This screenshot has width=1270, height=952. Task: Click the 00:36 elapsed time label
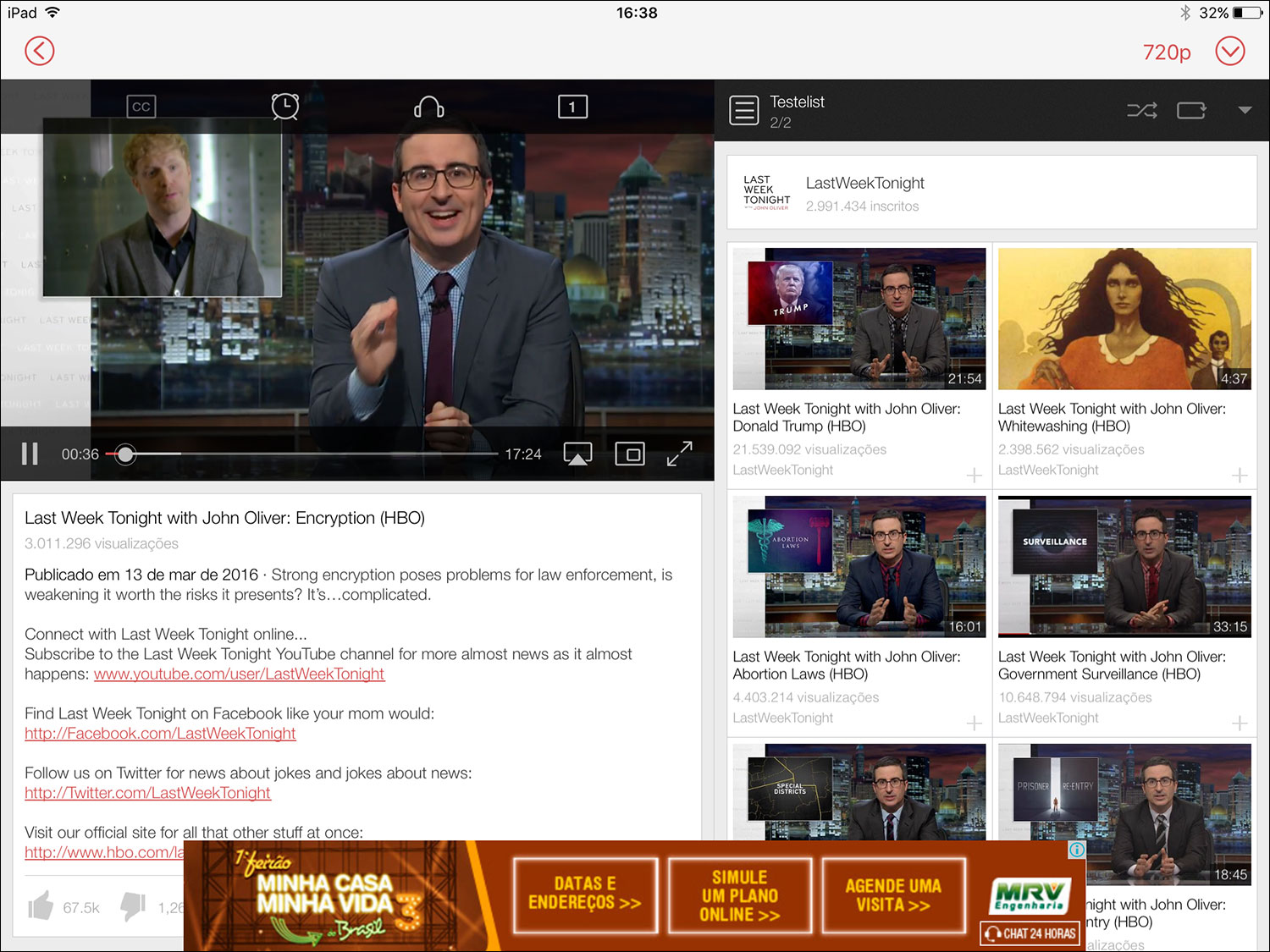[x=80, y=454]
